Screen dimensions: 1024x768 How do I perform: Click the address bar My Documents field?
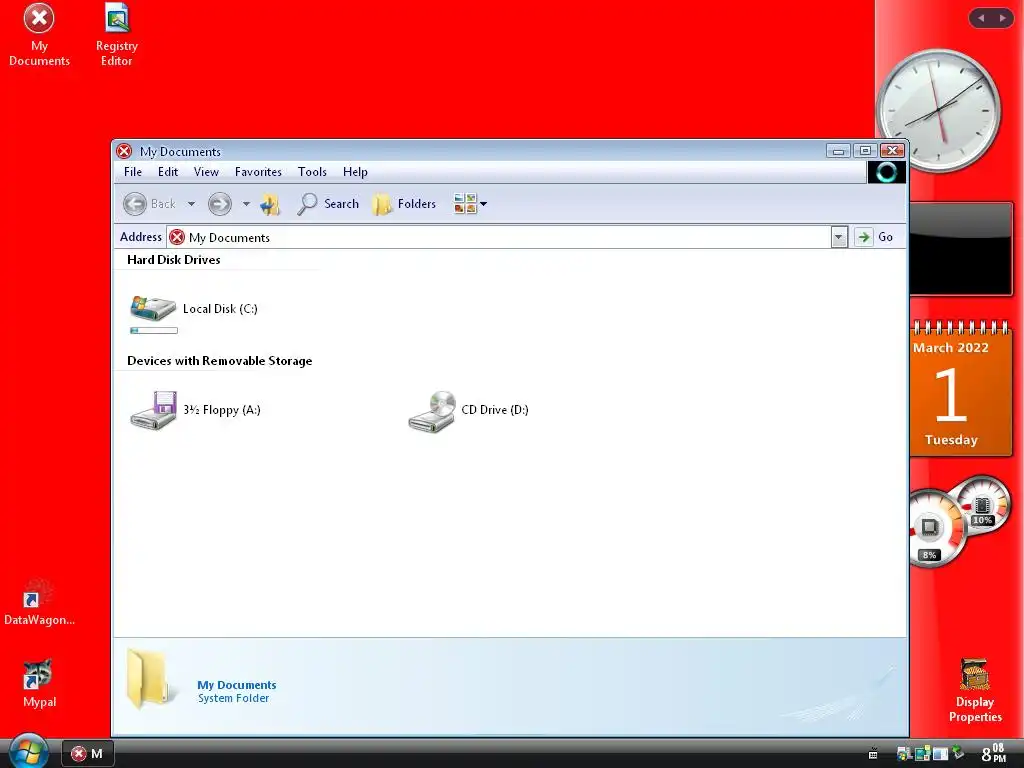click(x=498, y=237)
